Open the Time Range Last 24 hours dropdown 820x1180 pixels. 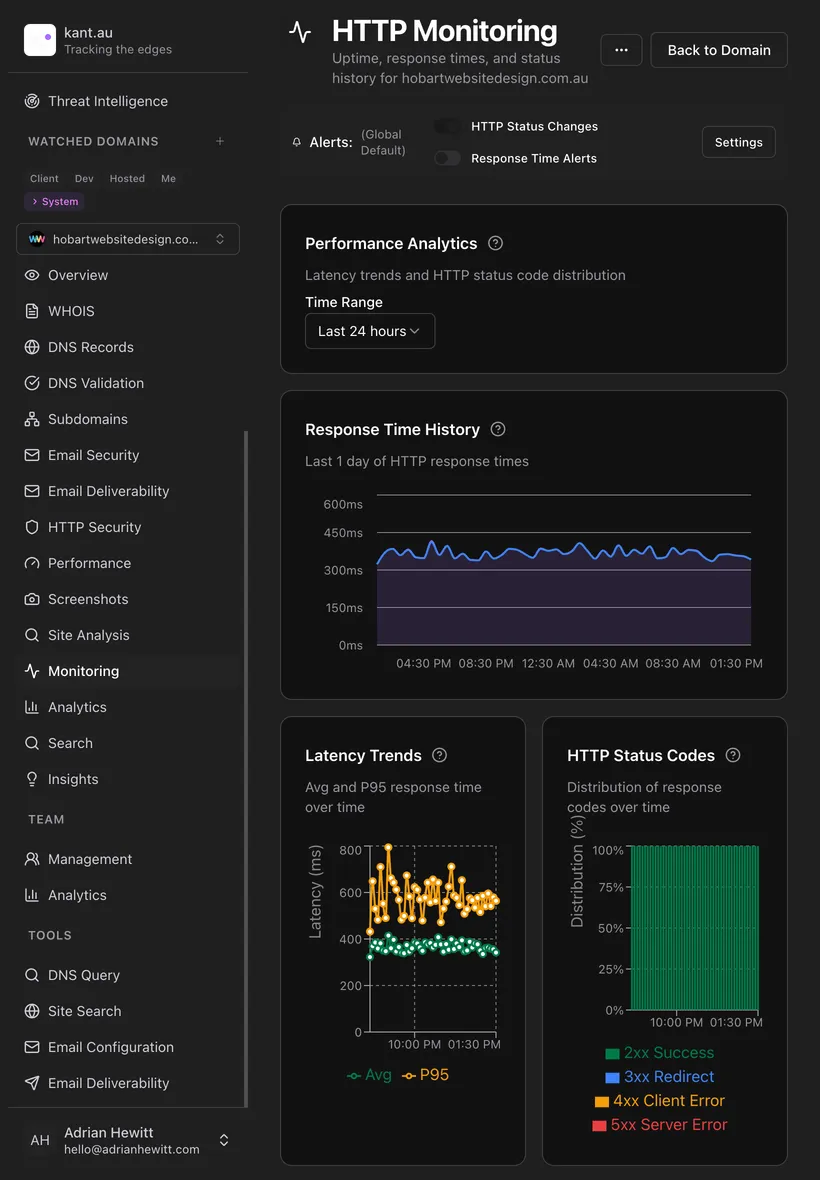pyautogui.click(x=369, y=331)
